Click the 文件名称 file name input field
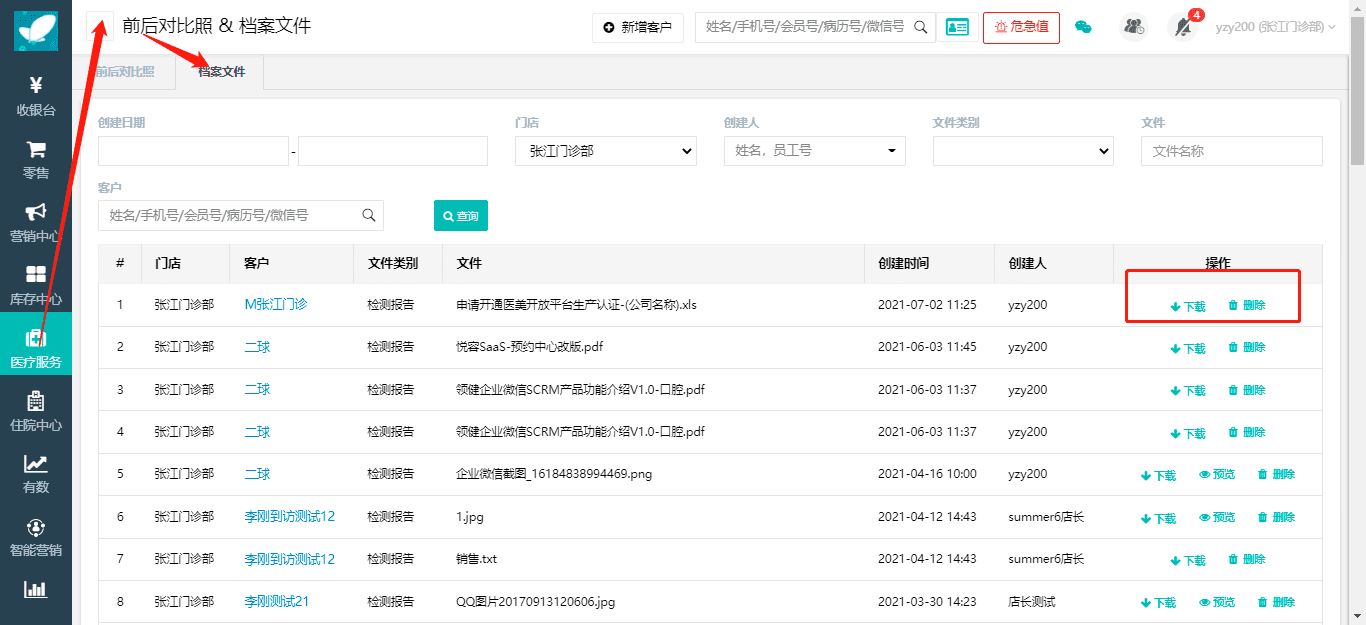Image resolution: width=1366 pixels, height=625 pixels. coord(1231,151)
